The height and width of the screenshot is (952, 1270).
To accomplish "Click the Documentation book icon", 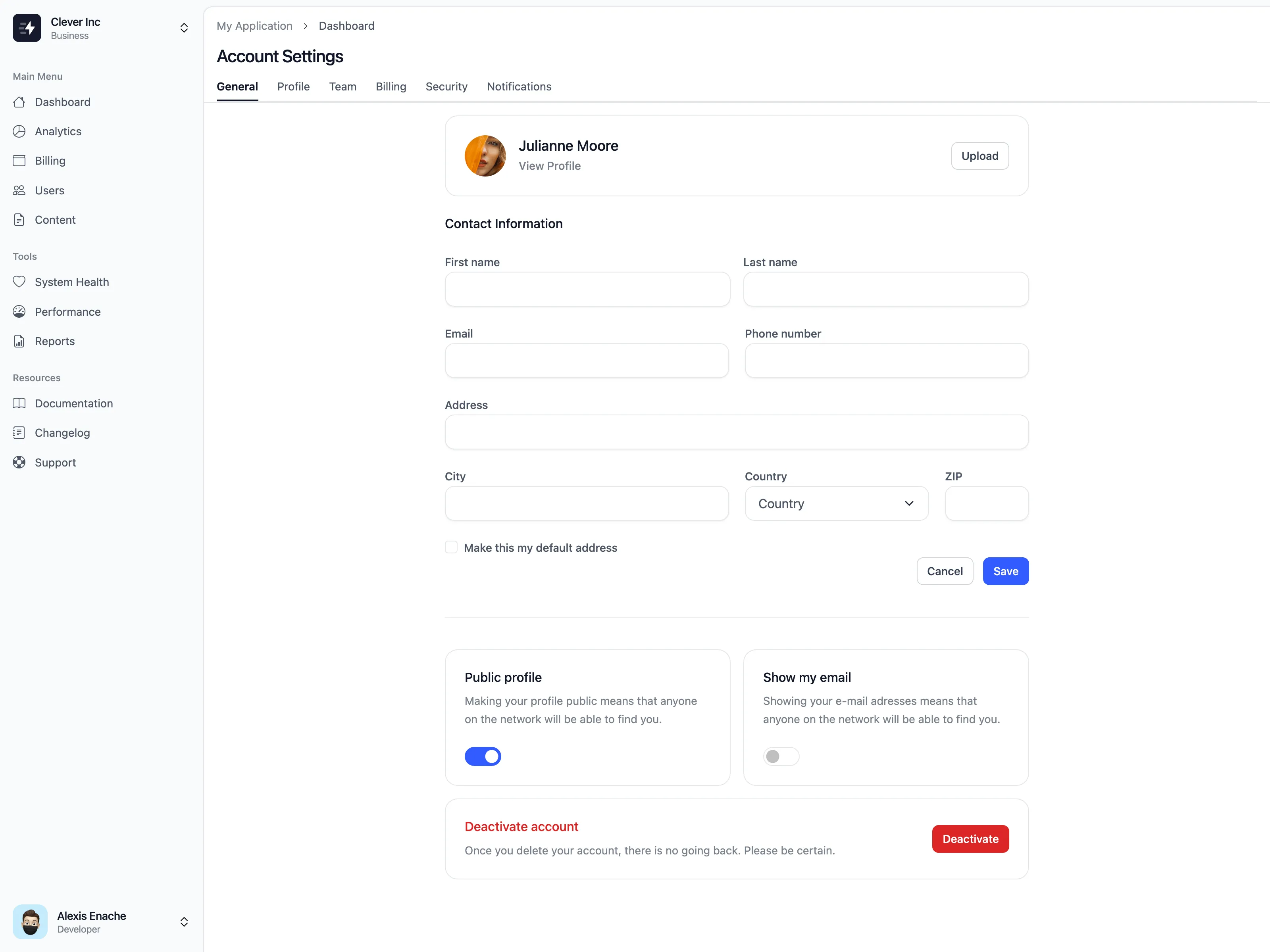I will [19, 403].
